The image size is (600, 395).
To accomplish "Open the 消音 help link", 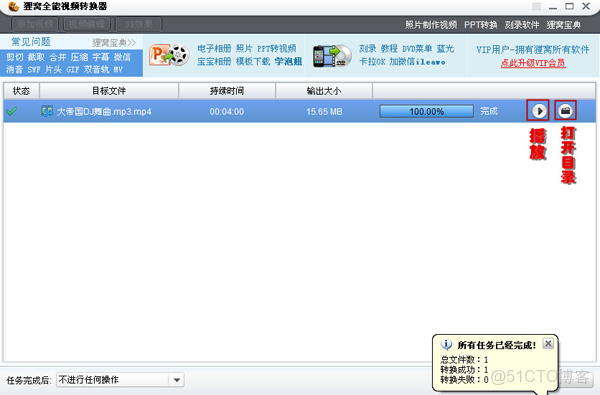I will point(15,70).
